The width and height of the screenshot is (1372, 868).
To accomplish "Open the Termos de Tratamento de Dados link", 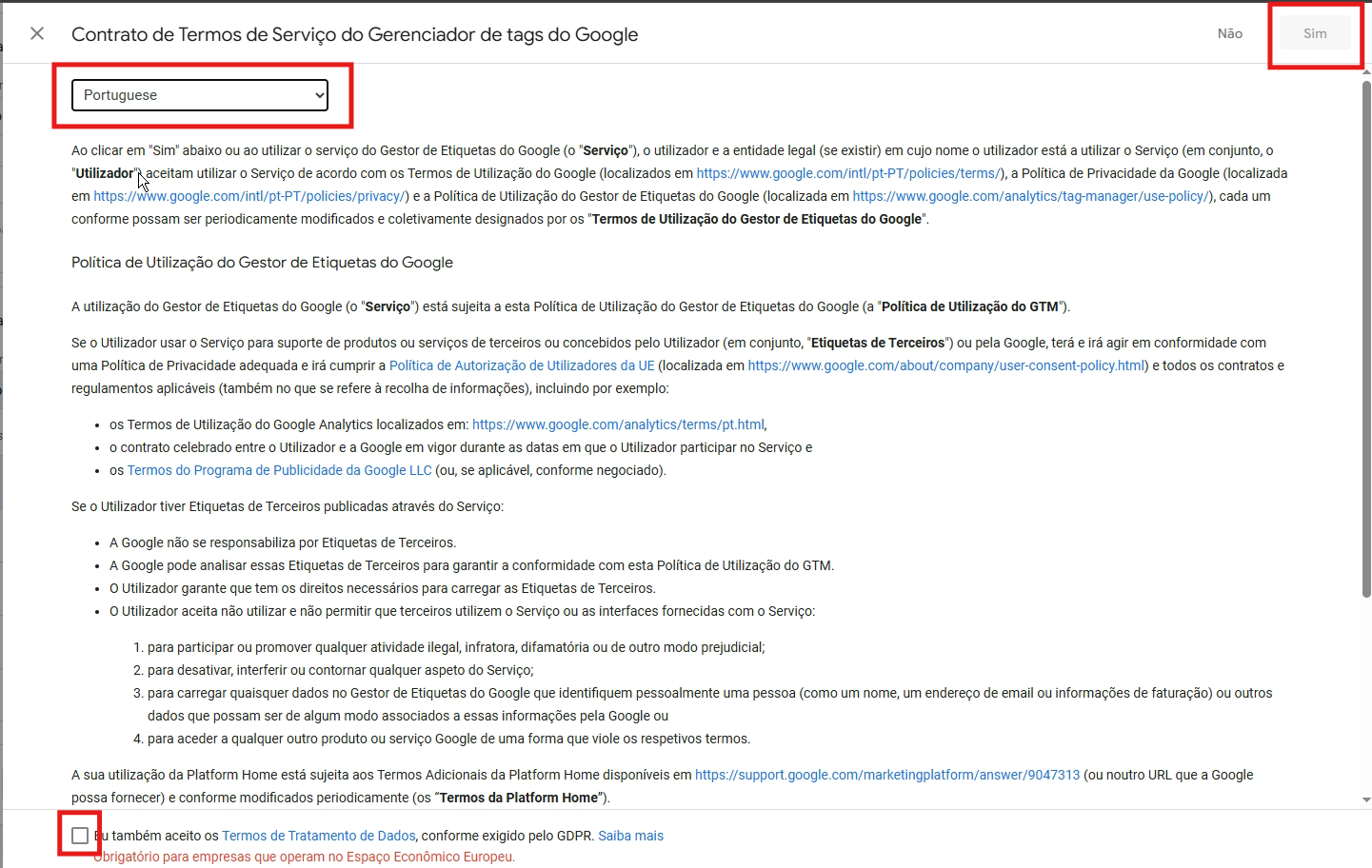I will (319, 836).
